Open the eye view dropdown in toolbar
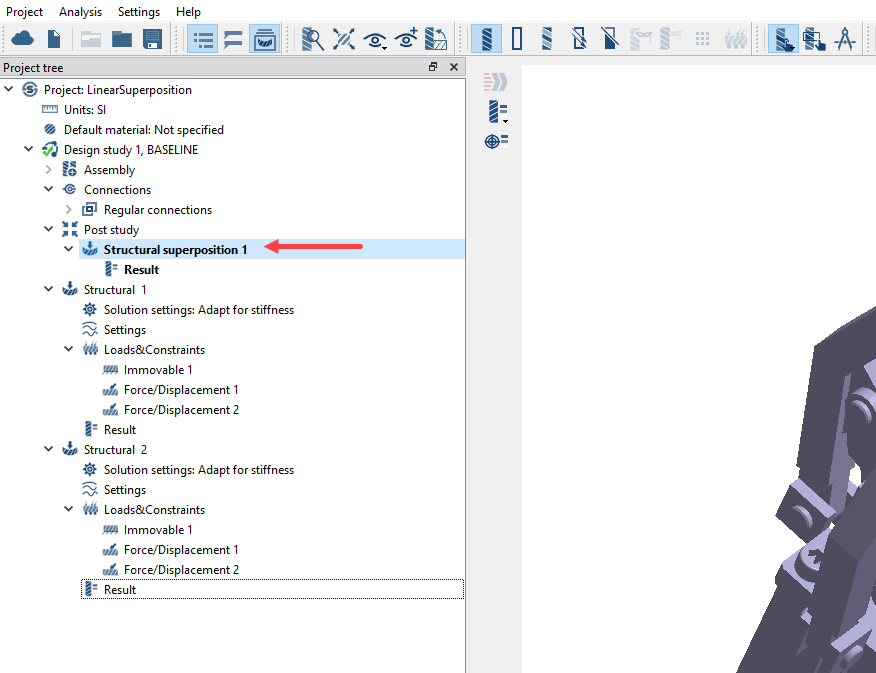The height and width of the screenshot is (673, 876). 376,40
